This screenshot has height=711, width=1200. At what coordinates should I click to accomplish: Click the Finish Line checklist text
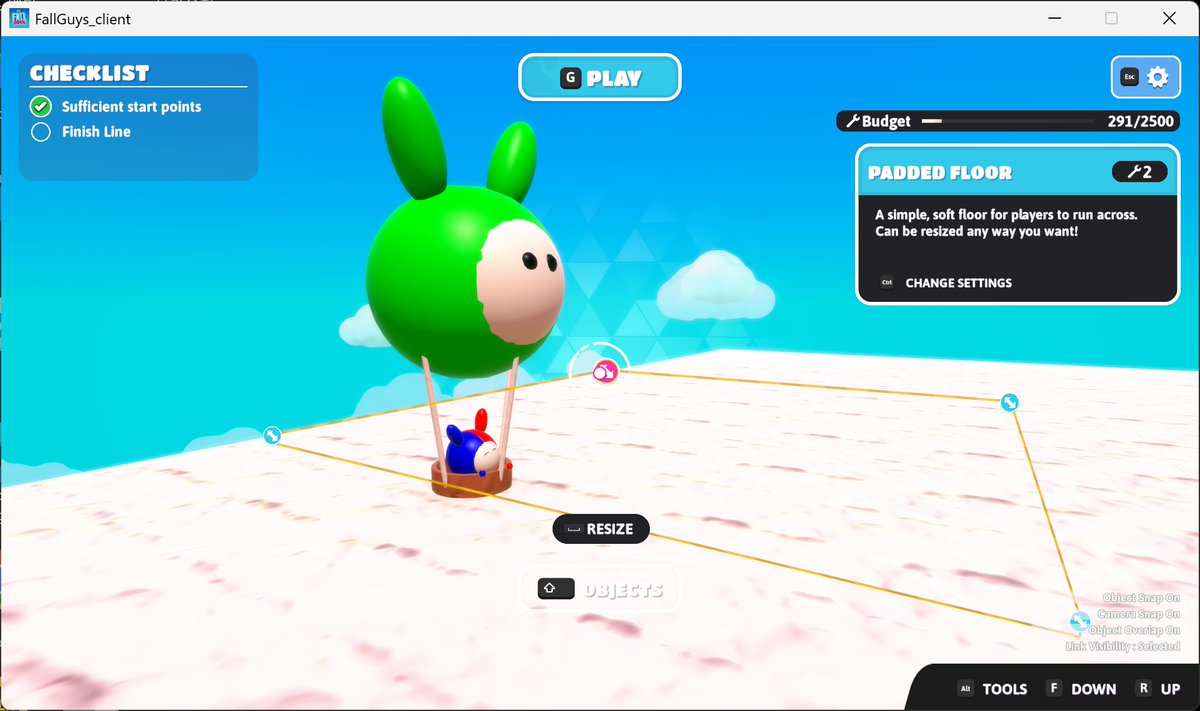(x=96, y=132)
